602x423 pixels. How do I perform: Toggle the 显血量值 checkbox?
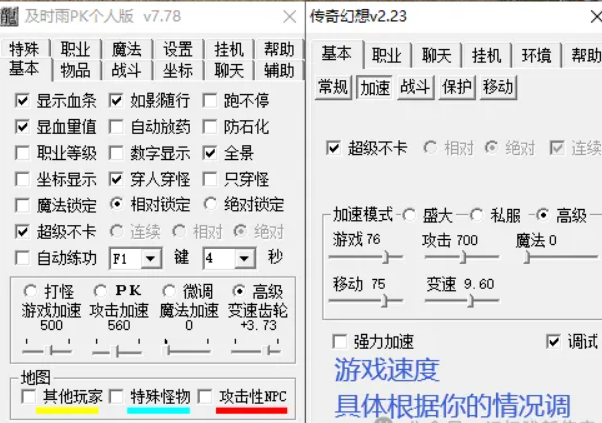click(x=22, y=127)
